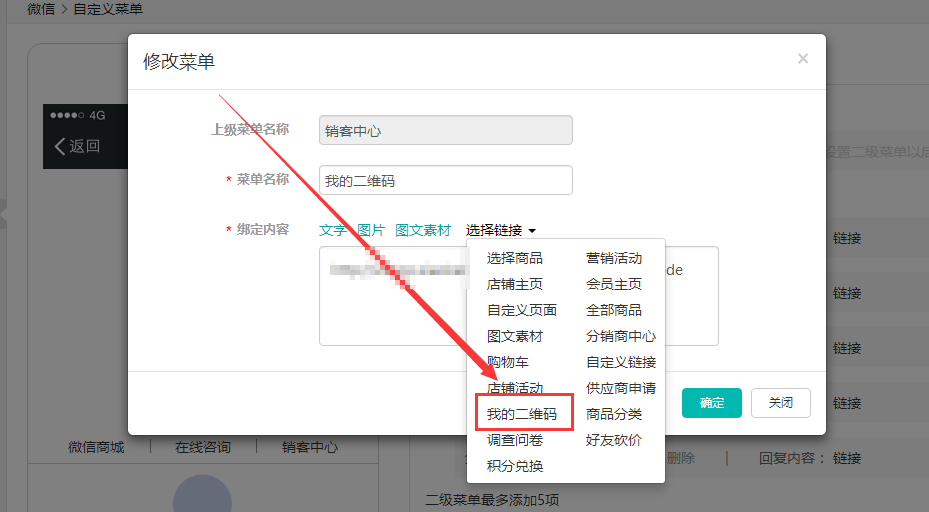Screen dimensions: 929x512
Task: Click the 关闭 button
Action: 781,403
